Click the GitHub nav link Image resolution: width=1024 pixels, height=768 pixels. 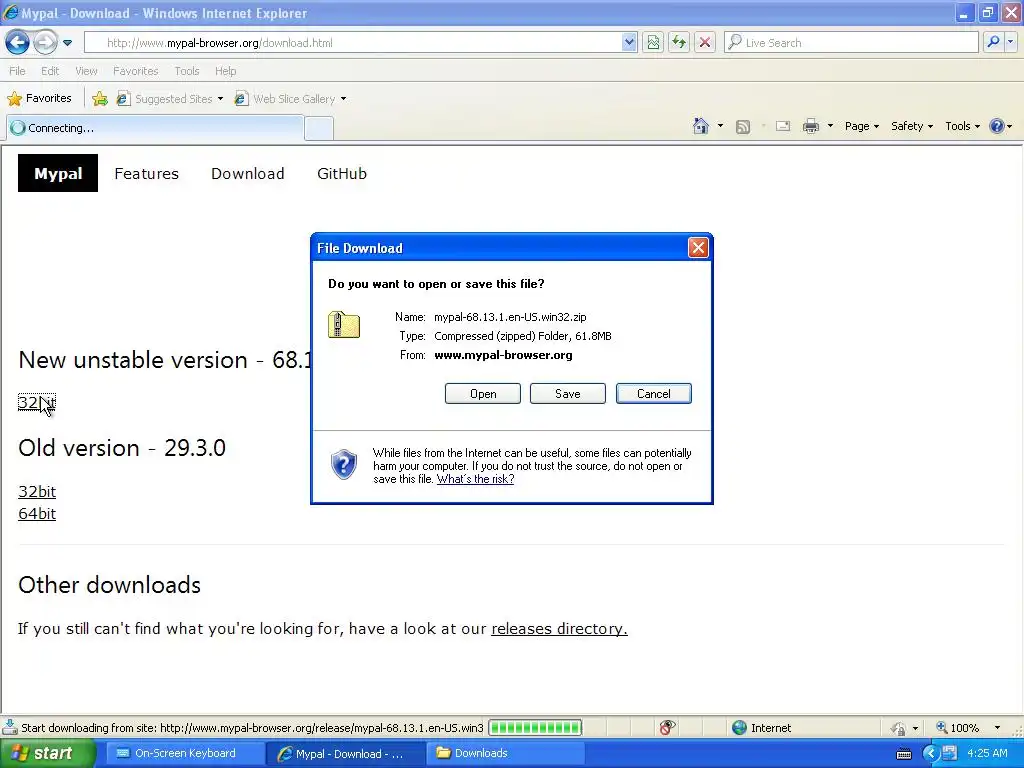(x=342, y=174)
